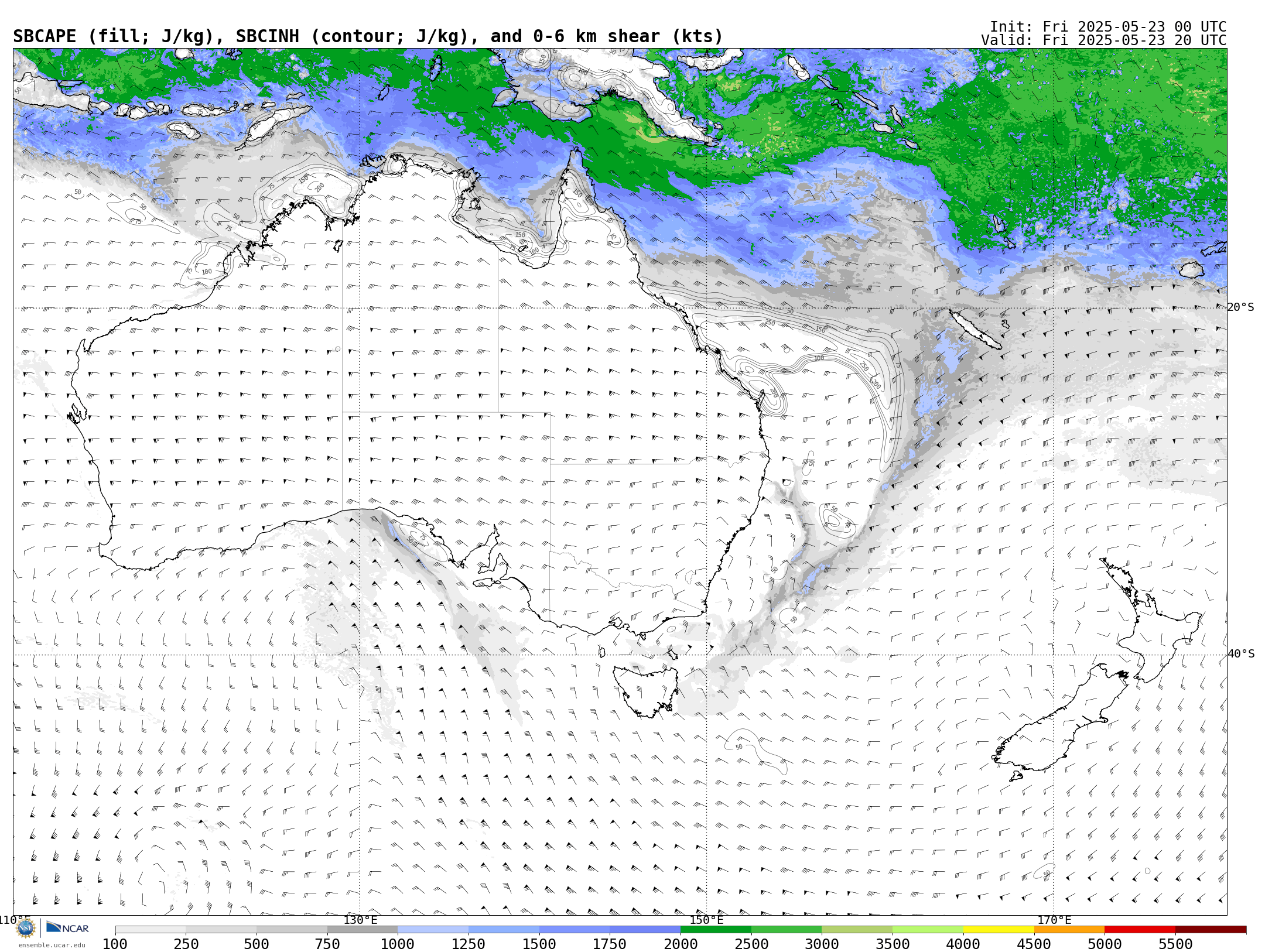The height and width of the screenshot is (952, 1265).
Task: Click the Init: Fri 2025-05-23 00 UTC line
Action: 1108,27
